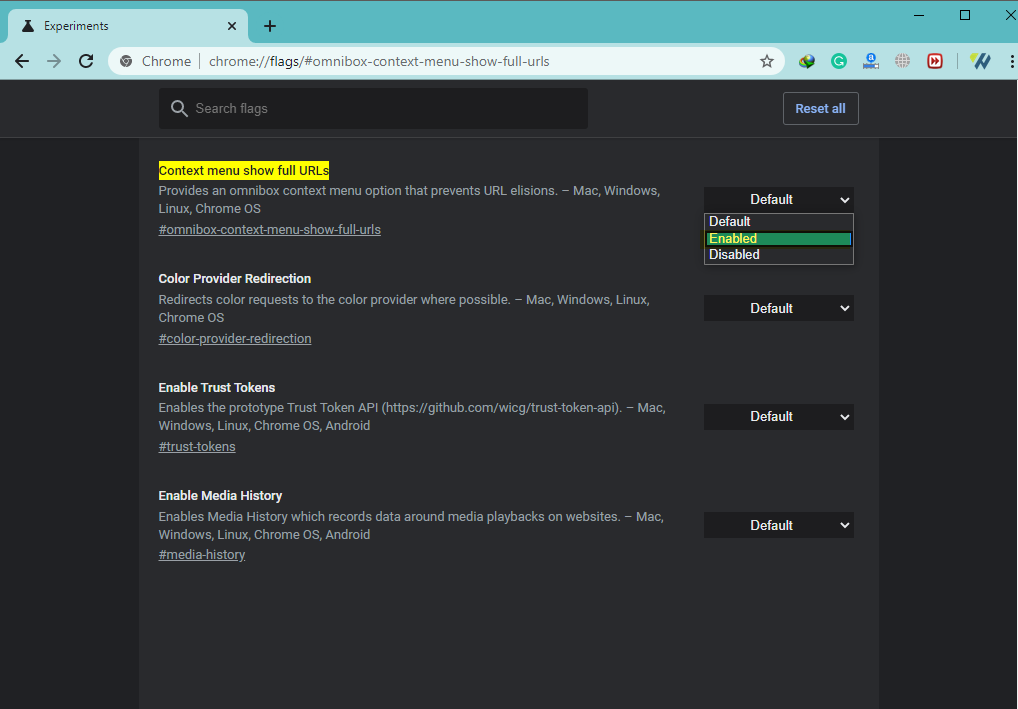Viewport: 1018px width, 709px height.
Task: Open the Internet Download Manager extension icon
Action: click(806, 61)
